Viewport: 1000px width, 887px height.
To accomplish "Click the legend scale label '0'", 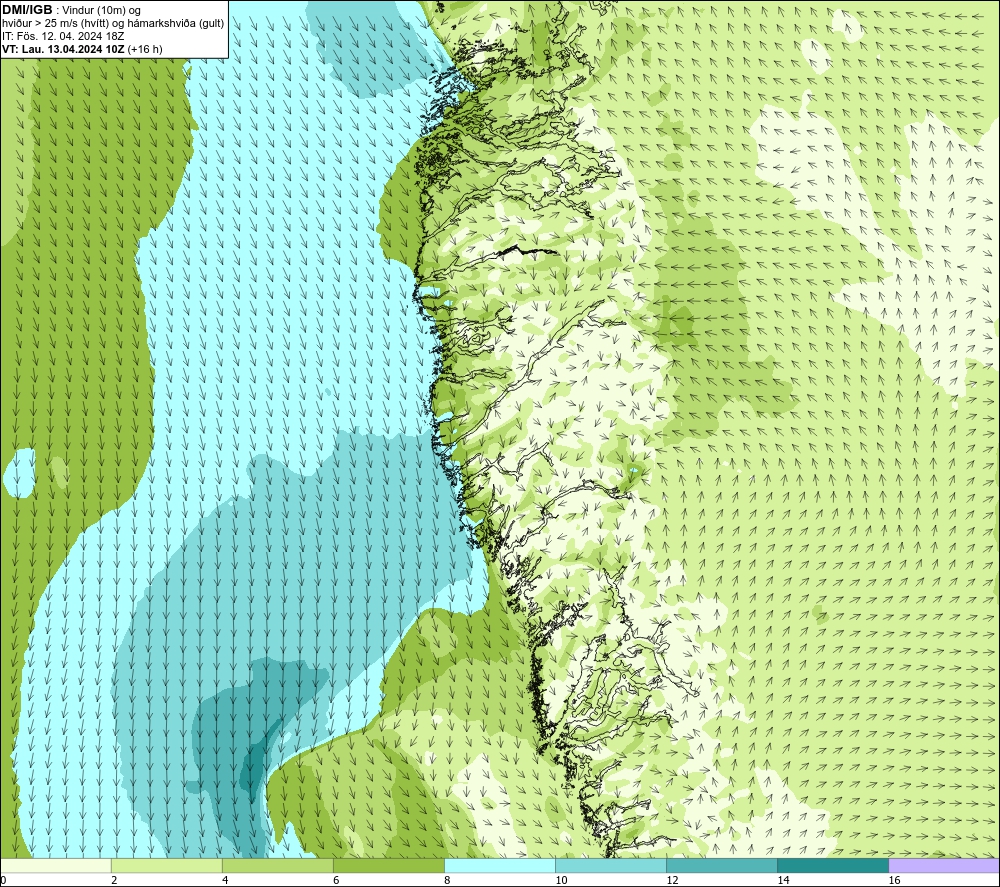I will point(3,880).
